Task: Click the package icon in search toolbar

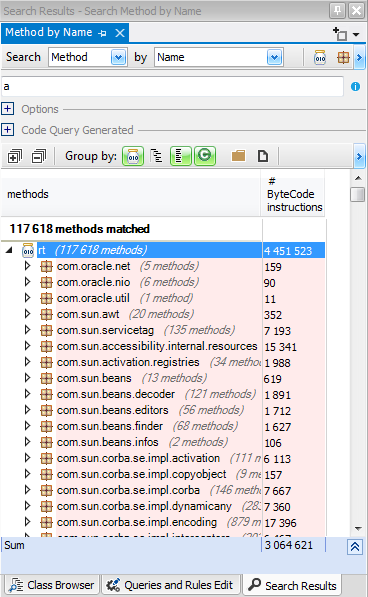Action: click(343, 57)
